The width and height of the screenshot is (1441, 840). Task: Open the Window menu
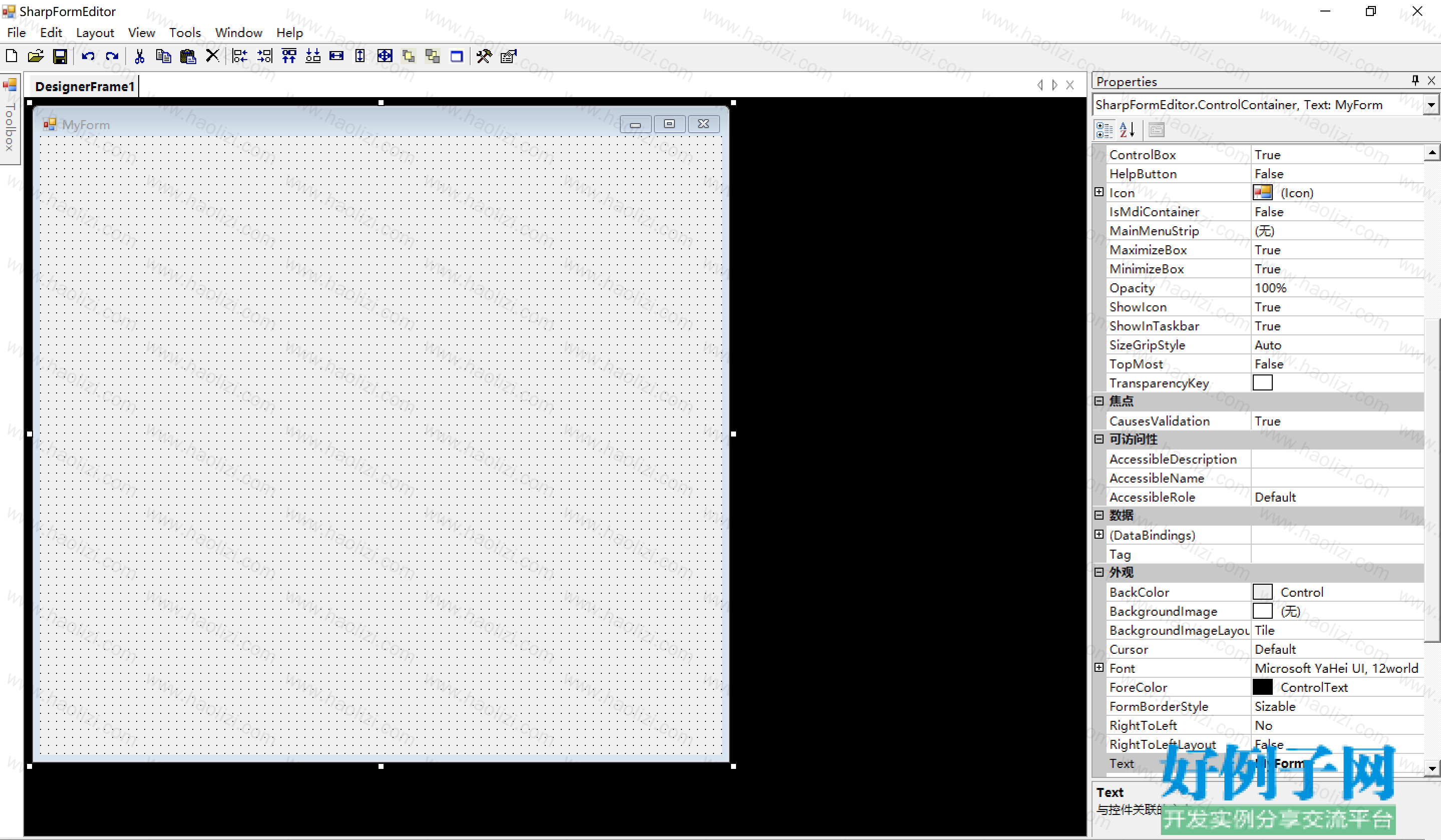(x=238, y=33)
